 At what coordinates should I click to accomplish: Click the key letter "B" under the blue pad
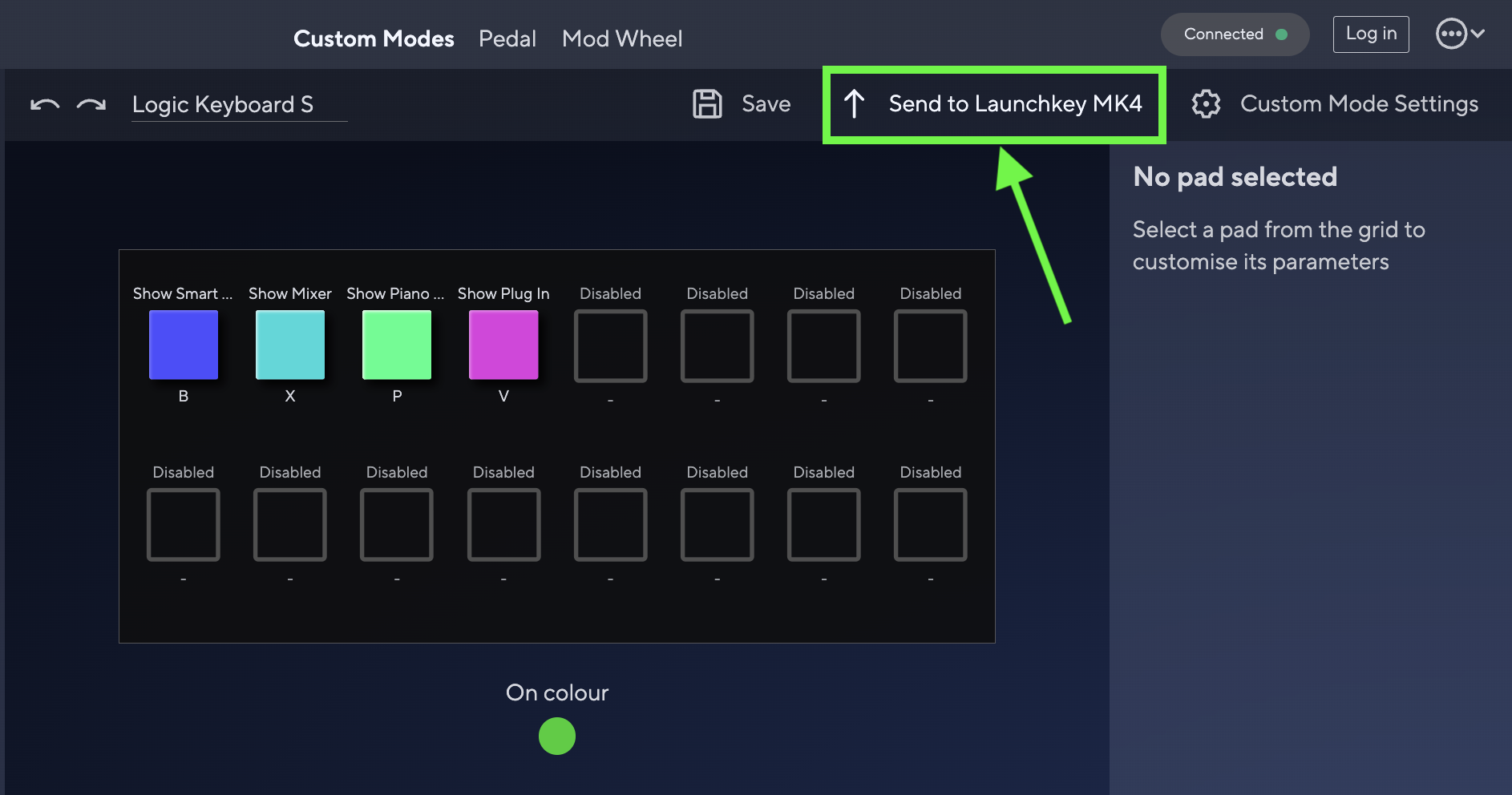pos(184,396)
